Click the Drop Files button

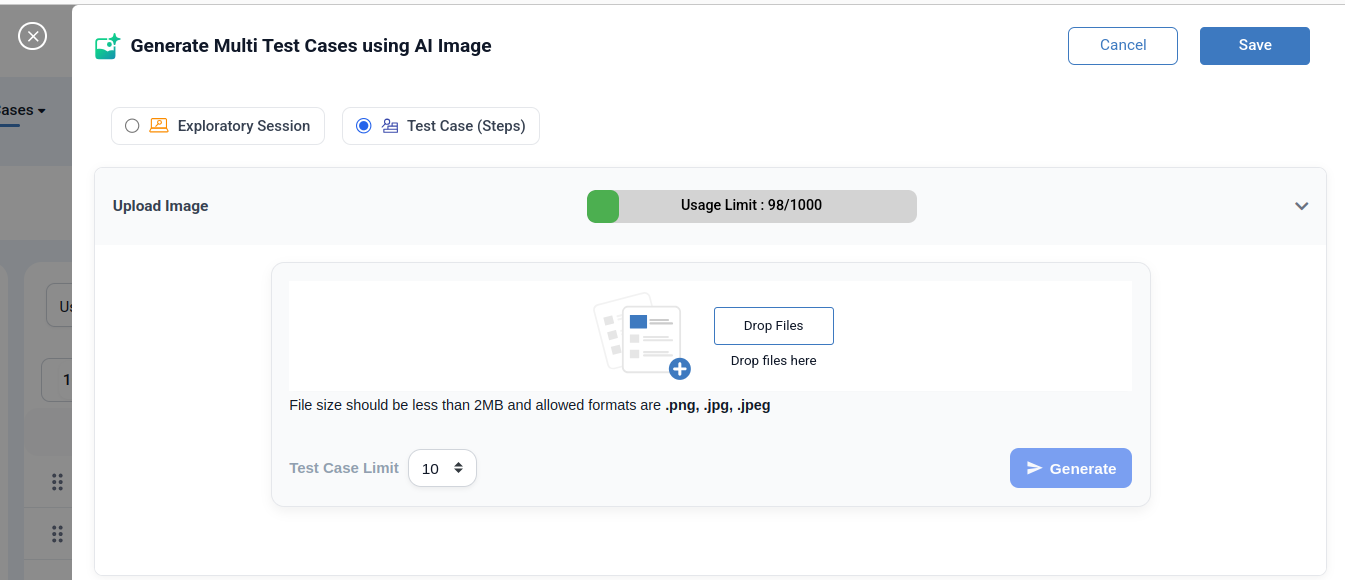773,325
